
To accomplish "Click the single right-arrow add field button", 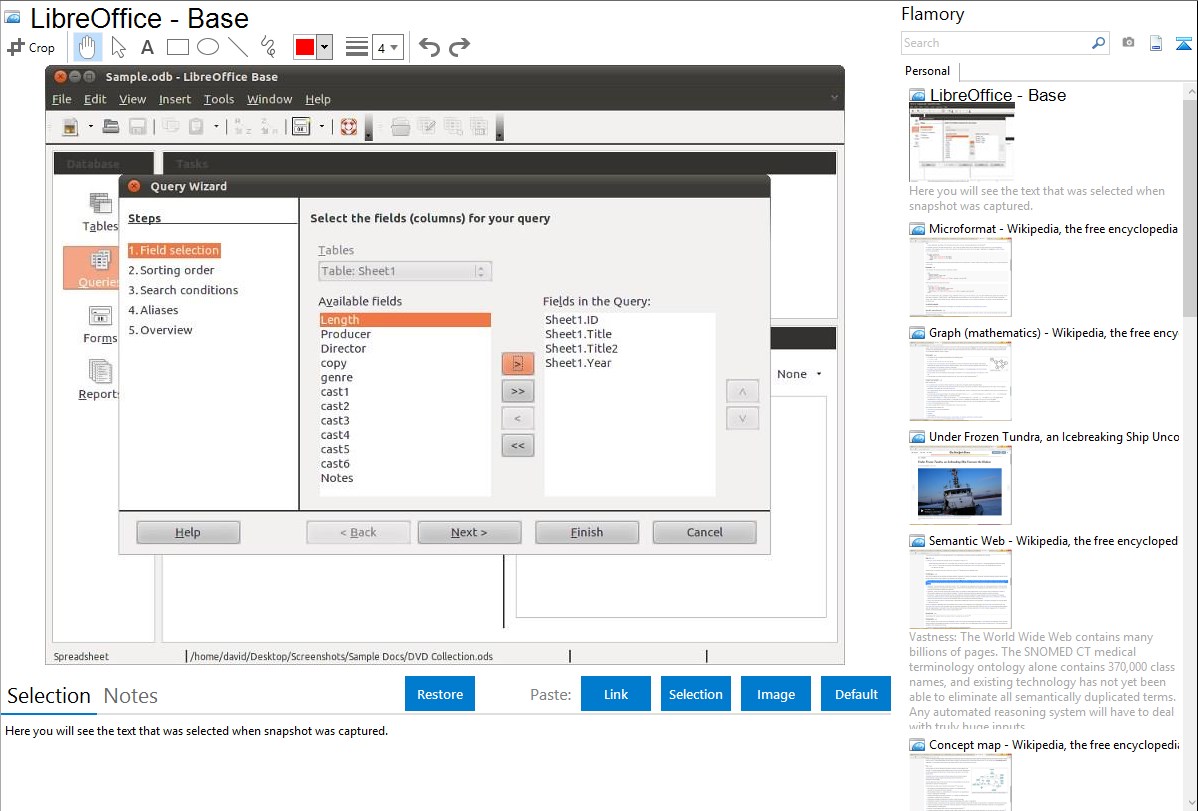I will pyautogui.click(x=517, y=364).
